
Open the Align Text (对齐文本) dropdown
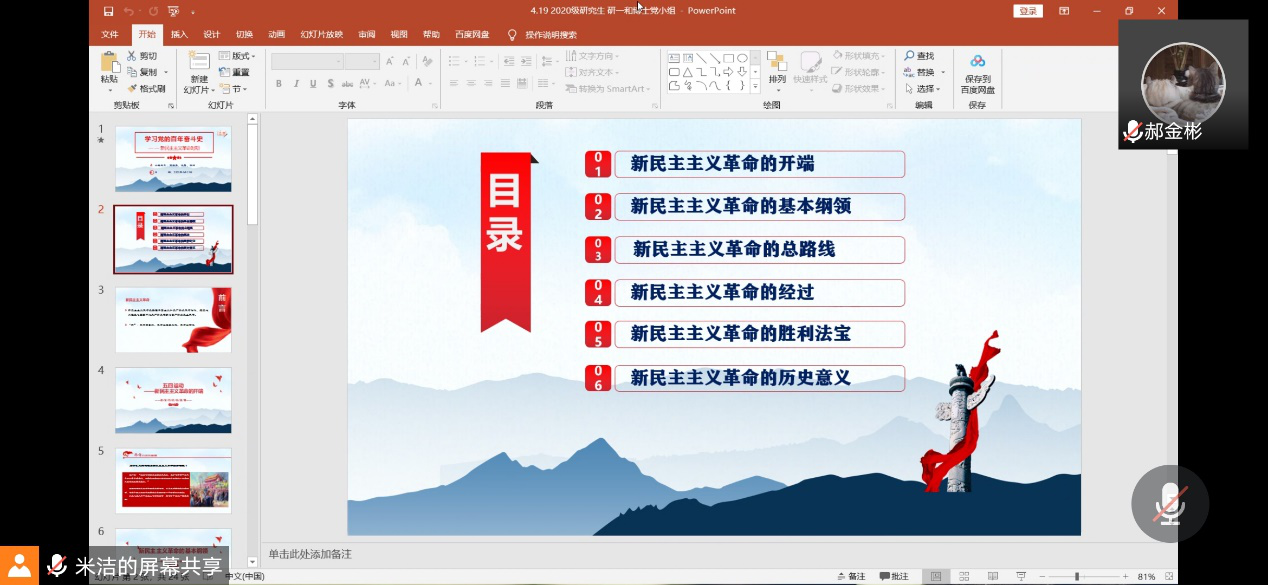coord(592,72)
